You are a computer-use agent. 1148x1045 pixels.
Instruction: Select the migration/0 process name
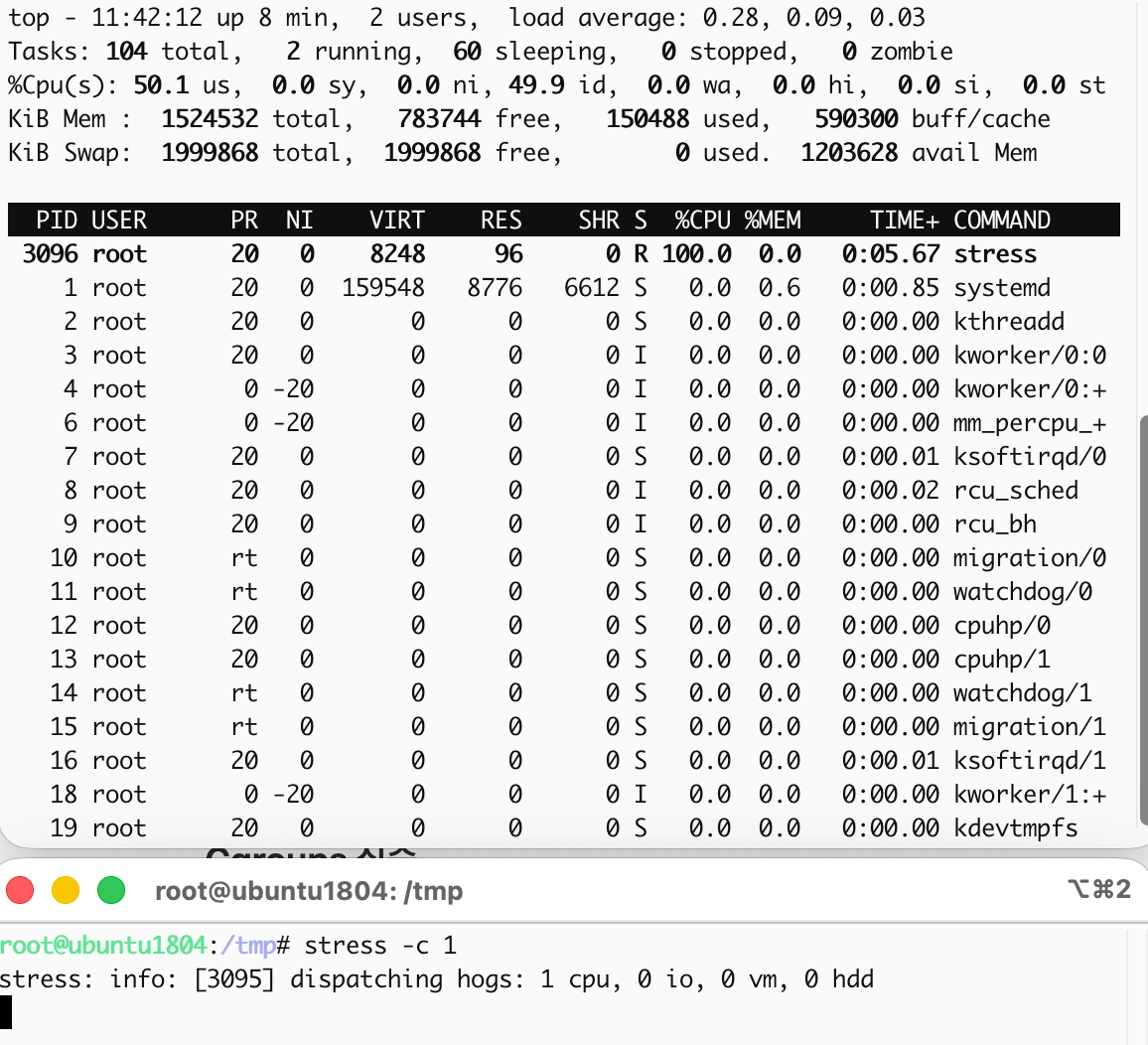pos(1030,558)
